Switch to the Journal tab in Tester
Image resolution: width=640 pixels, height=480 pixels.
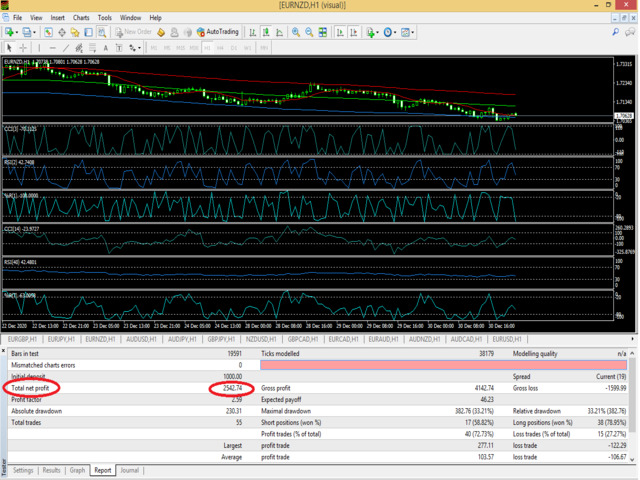pyautogui.click(x=129, y=469)
